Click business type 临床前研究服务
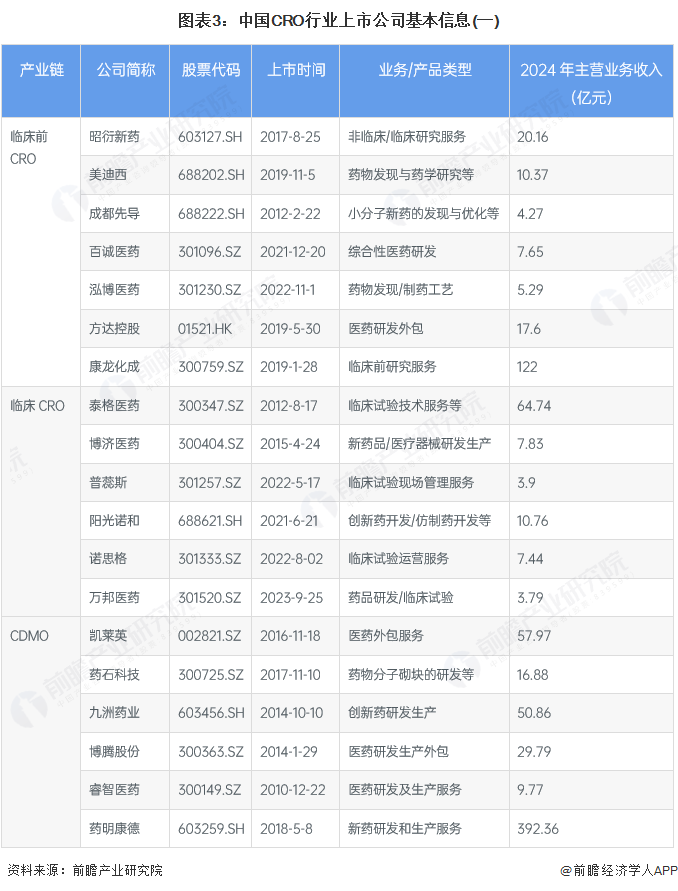The height and width of the screenshot is (891, 678). click(392, 367)
